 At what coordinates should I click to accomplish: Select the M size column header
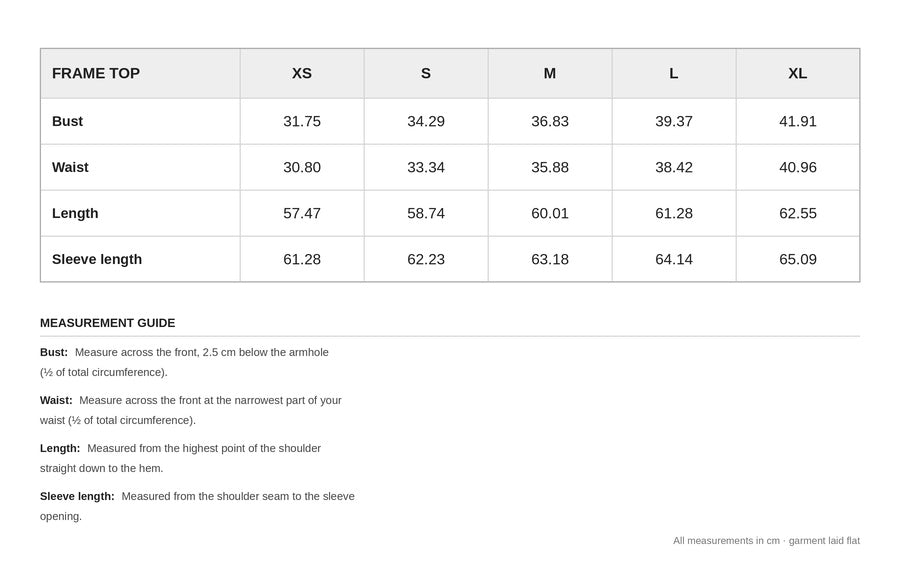click(x=550, y=73)
